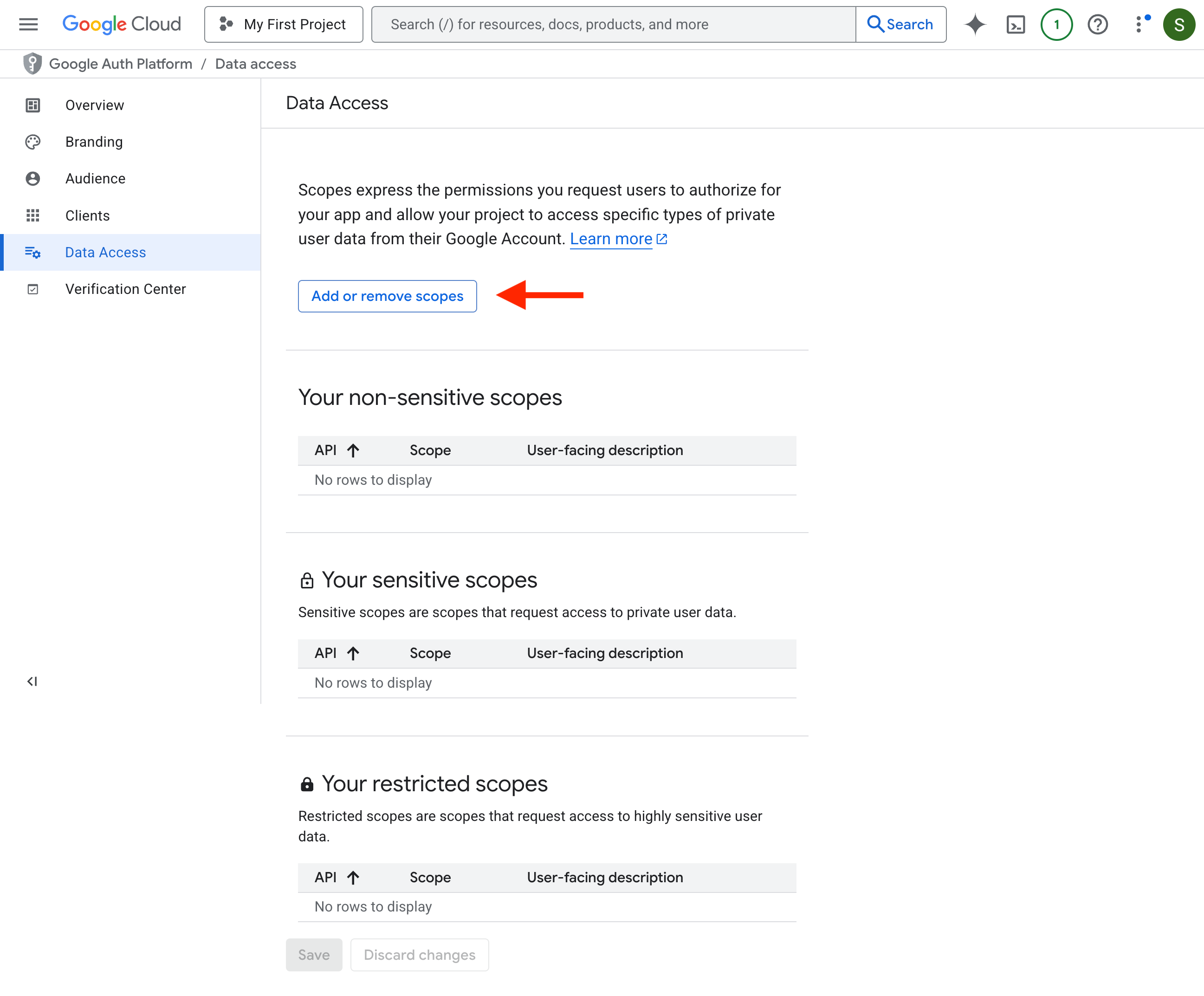
Task: Open the hamburger navigation menu
Action: 28,24
